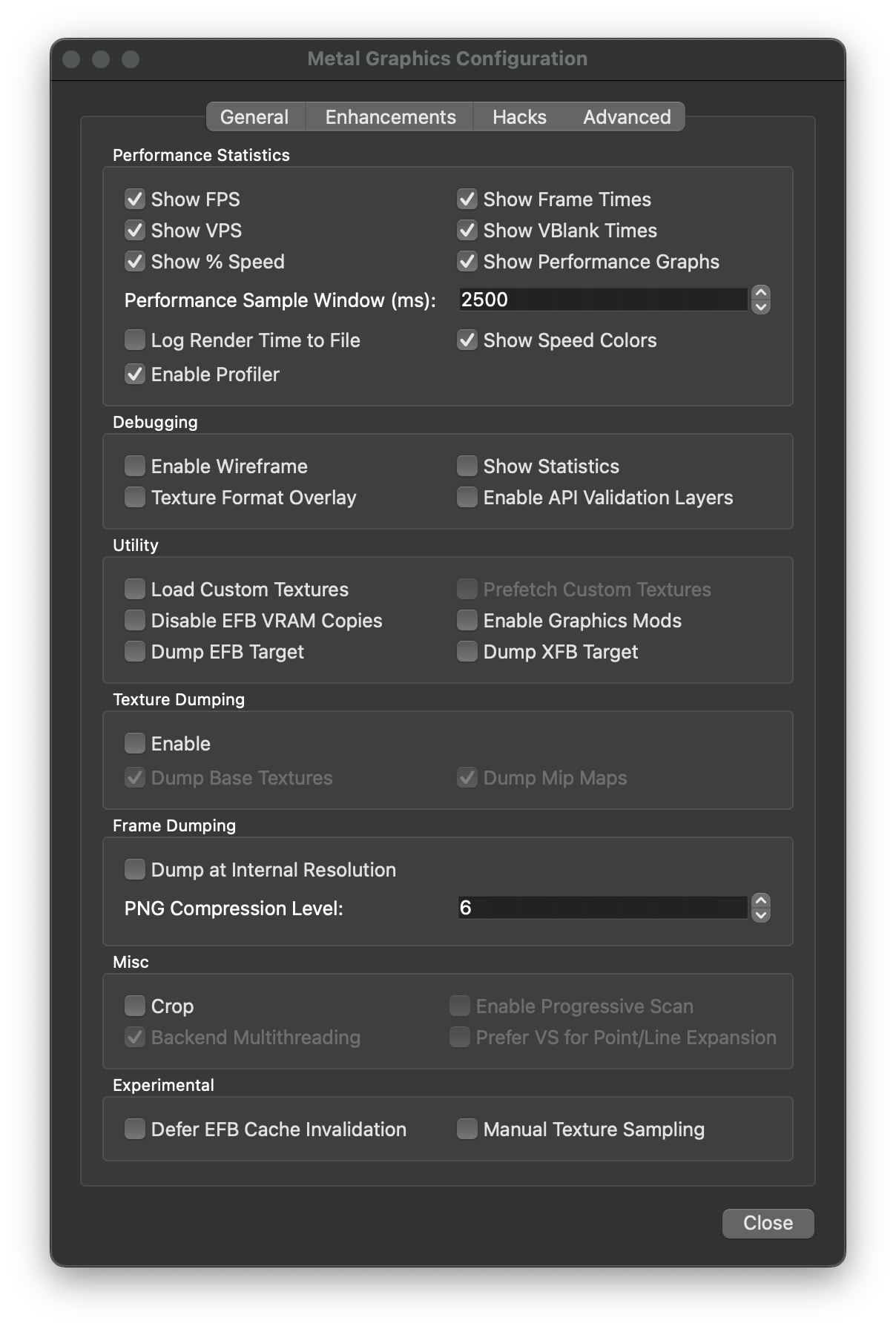This screenshot has height=1329, width=896.
Task: Select the Advanced tab
Action: [x=627, y=117]
